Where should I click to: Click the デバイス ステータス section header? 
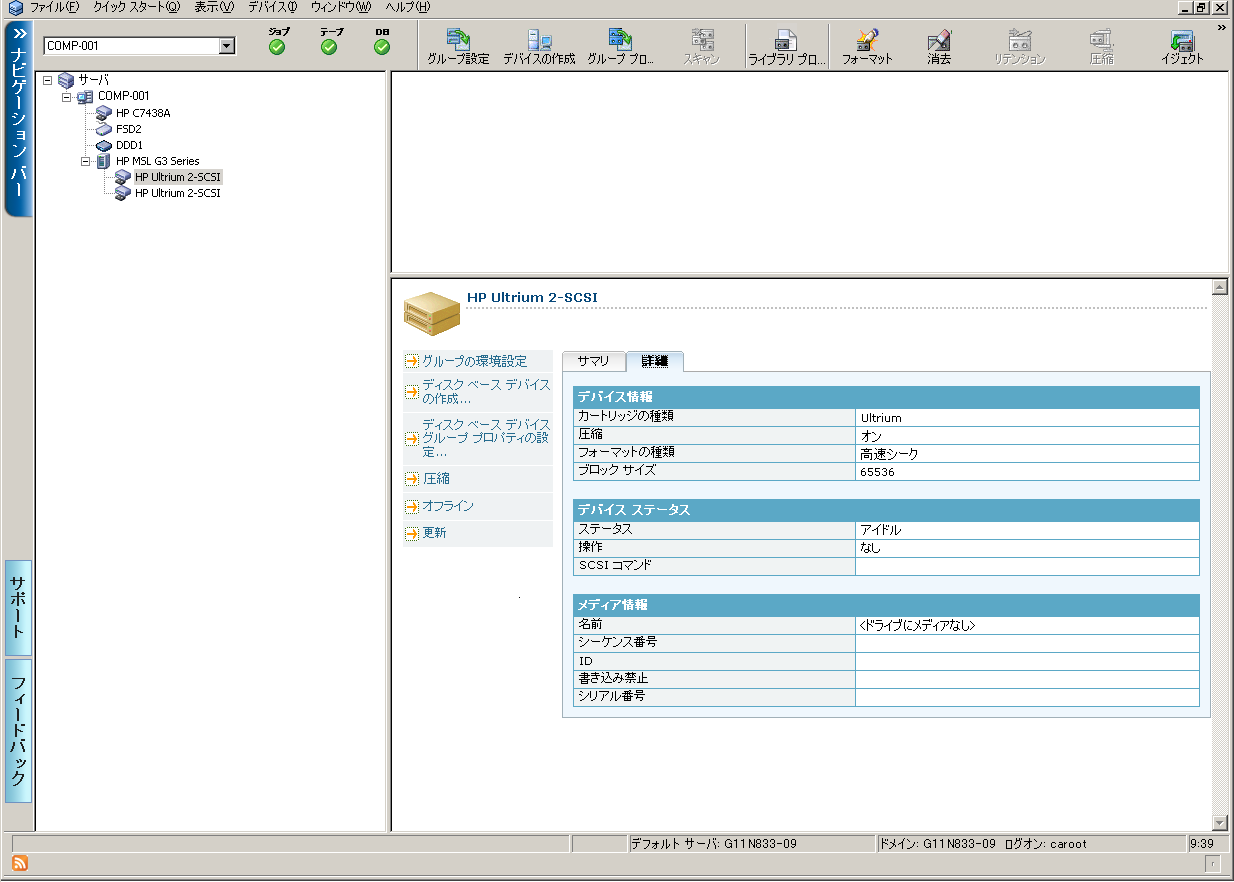[x=886, y=510]
